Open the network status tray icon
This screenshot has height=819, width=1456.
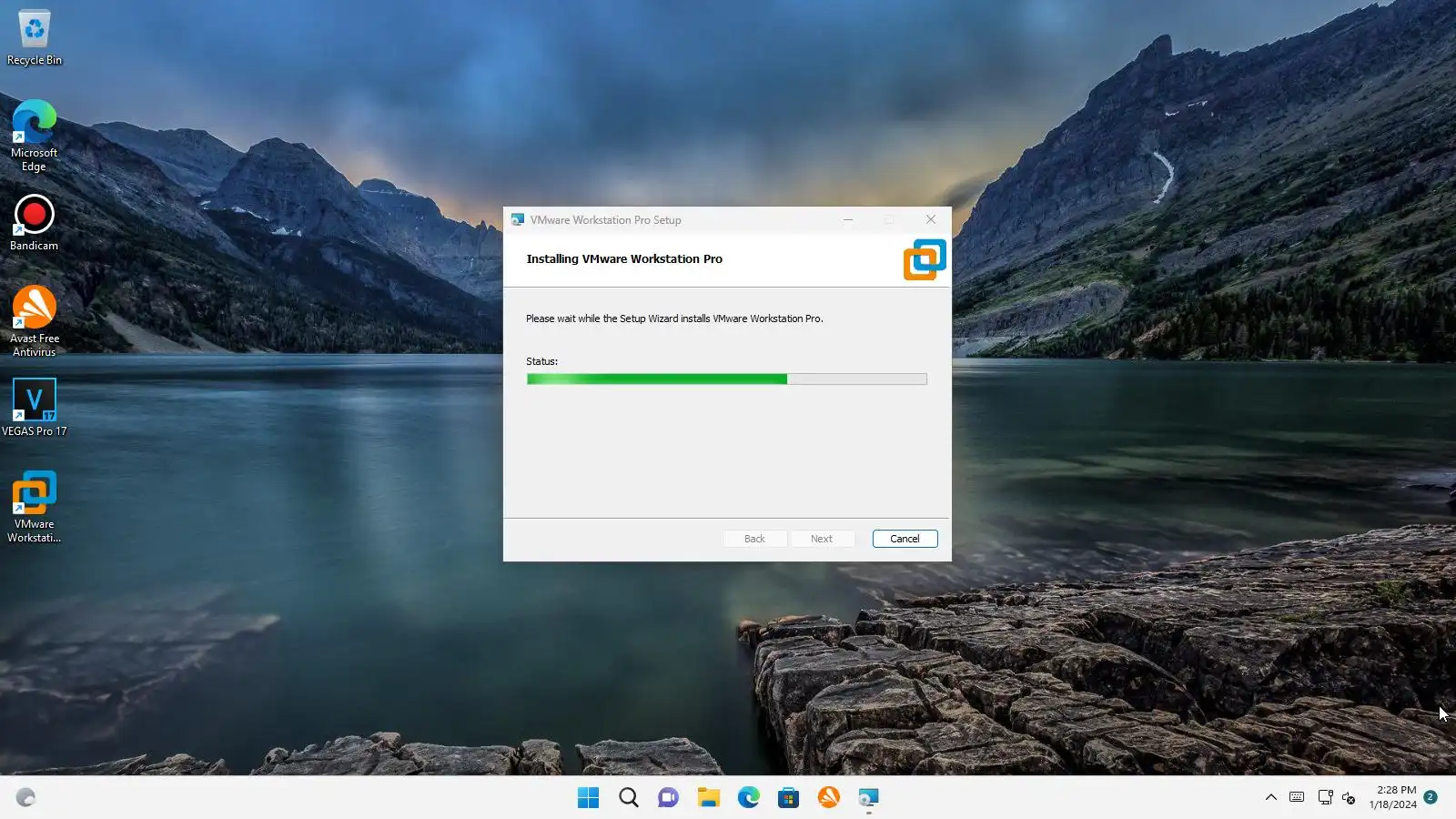point(1325,797)
